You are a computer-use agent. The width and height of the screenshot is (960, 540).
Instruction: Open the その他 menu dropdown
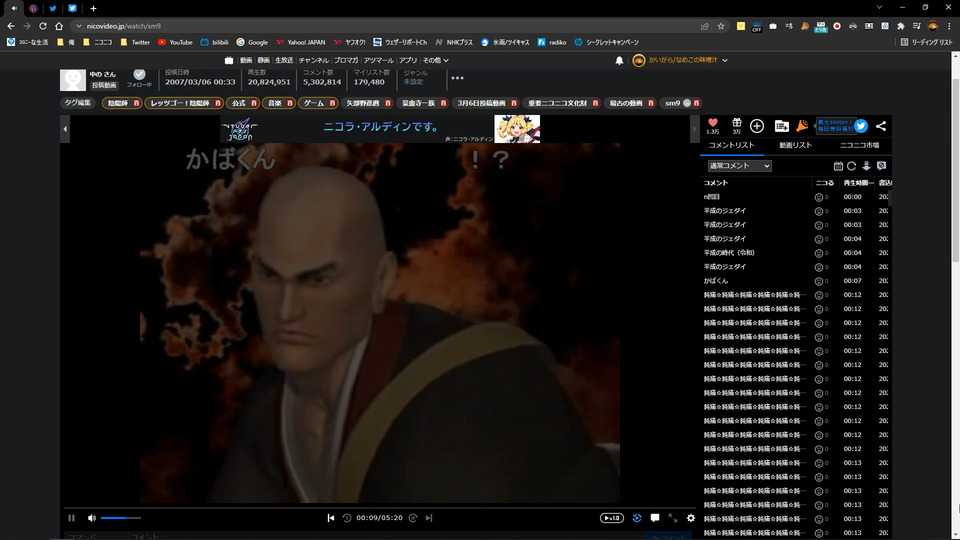click(436, 60)
